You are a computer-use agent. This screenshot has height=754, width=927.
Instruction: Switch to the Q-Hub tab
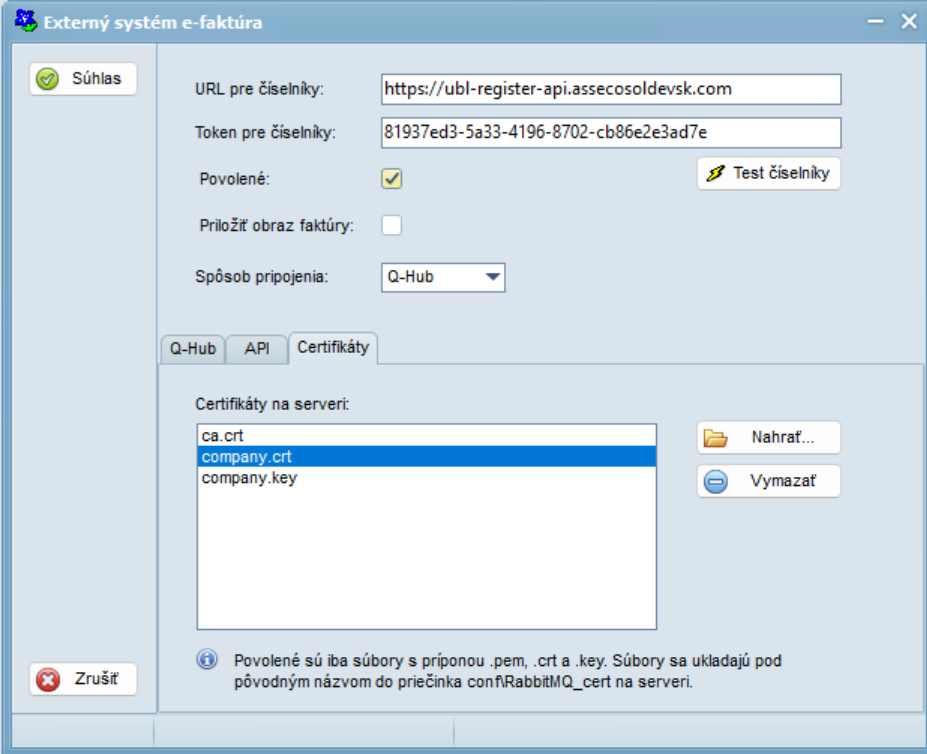coord(193,348)
